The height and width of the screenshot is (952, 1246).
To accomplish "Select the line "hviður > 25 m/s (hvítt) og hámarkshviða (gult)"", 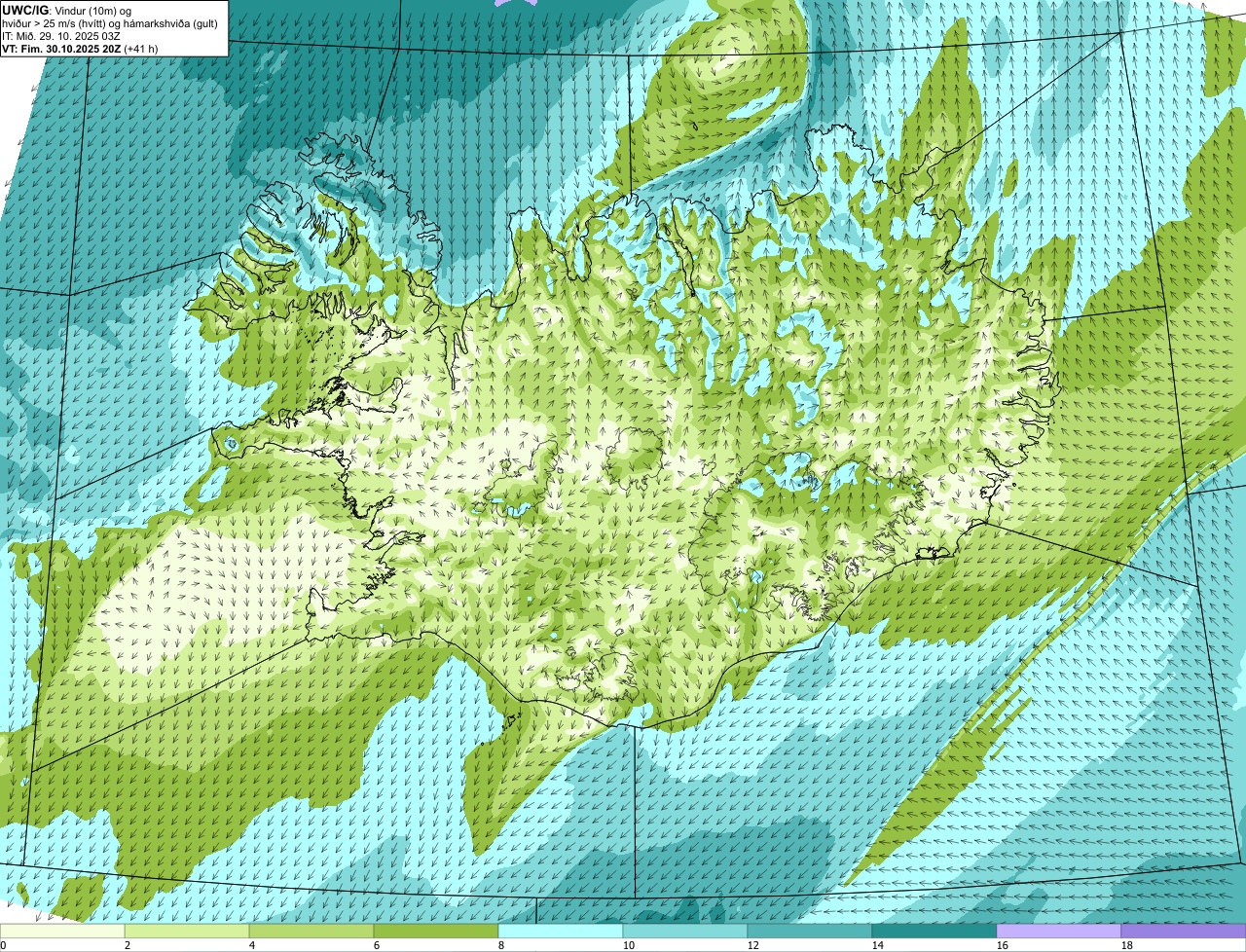I will tap(110, 22).
